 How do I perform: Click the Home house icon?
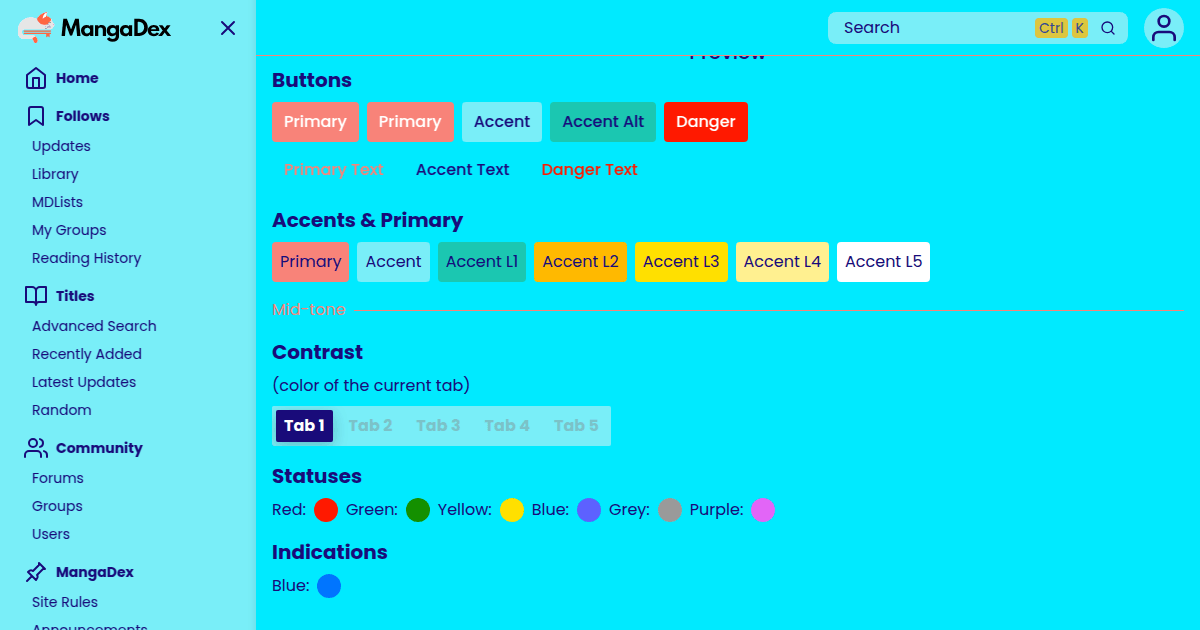point(36,78)
